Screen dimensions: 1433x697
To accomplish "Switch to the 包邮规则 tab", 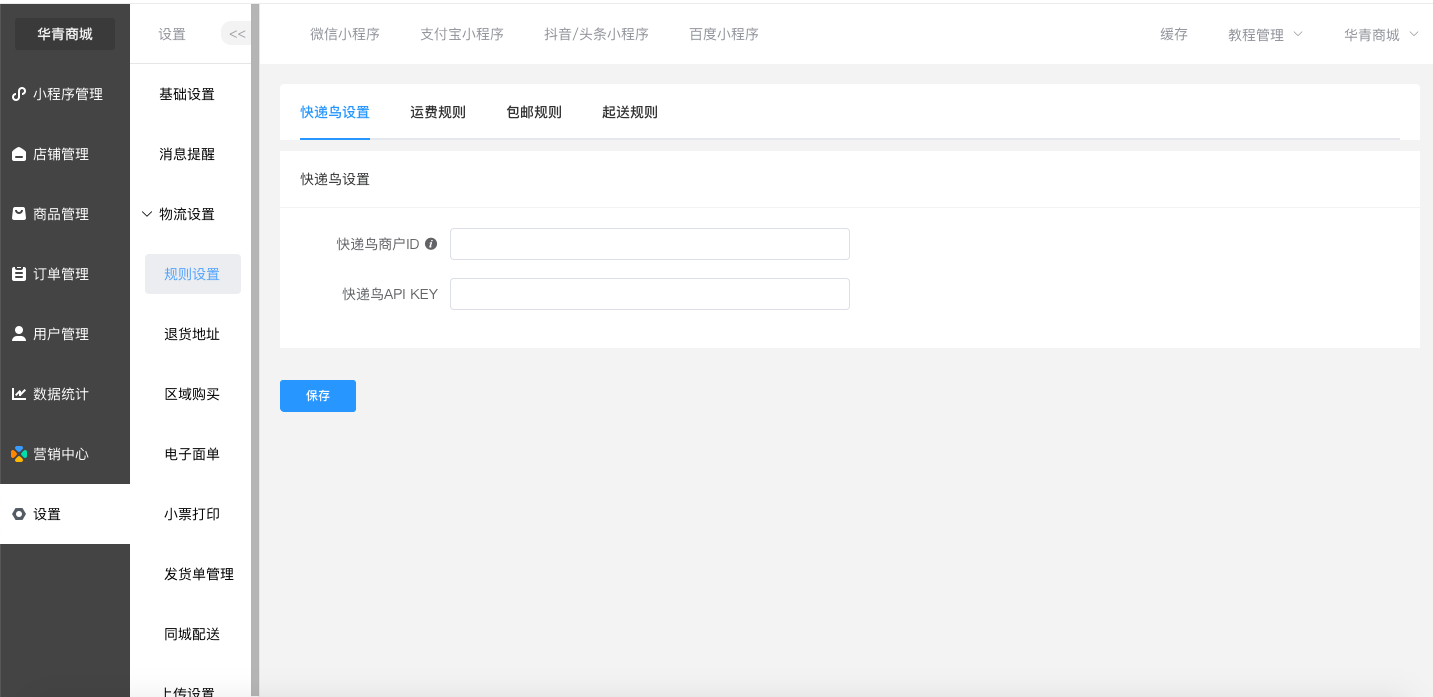I will [x=534, y=112].
